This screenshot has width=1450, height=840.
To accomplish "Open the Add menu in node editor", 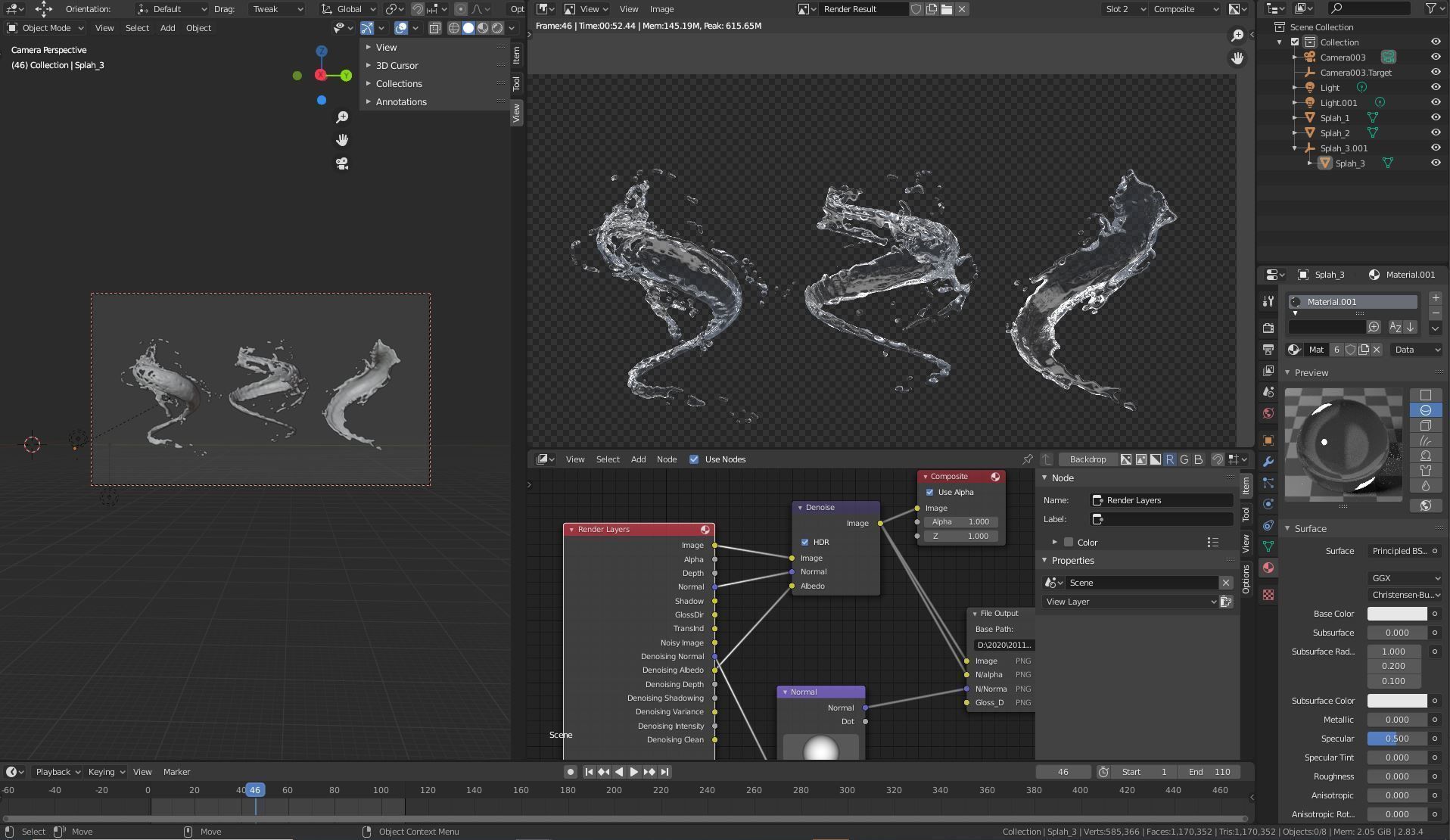I will pyautogui.click(x=638, y=459).
